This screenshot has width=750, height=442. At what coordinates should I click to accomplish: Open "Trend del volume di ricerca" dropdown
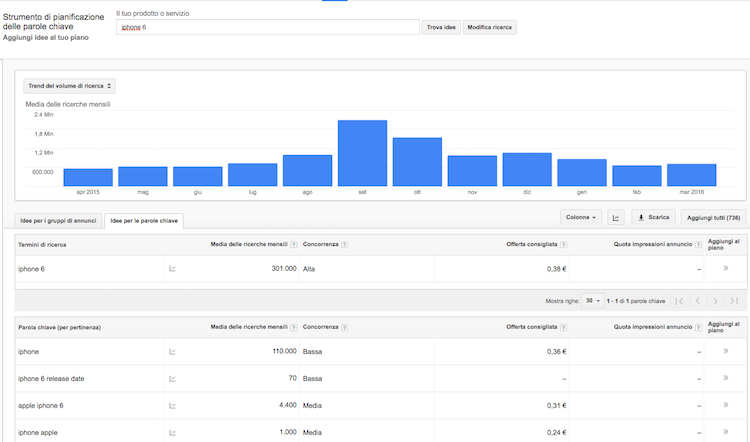pos(70,87)
